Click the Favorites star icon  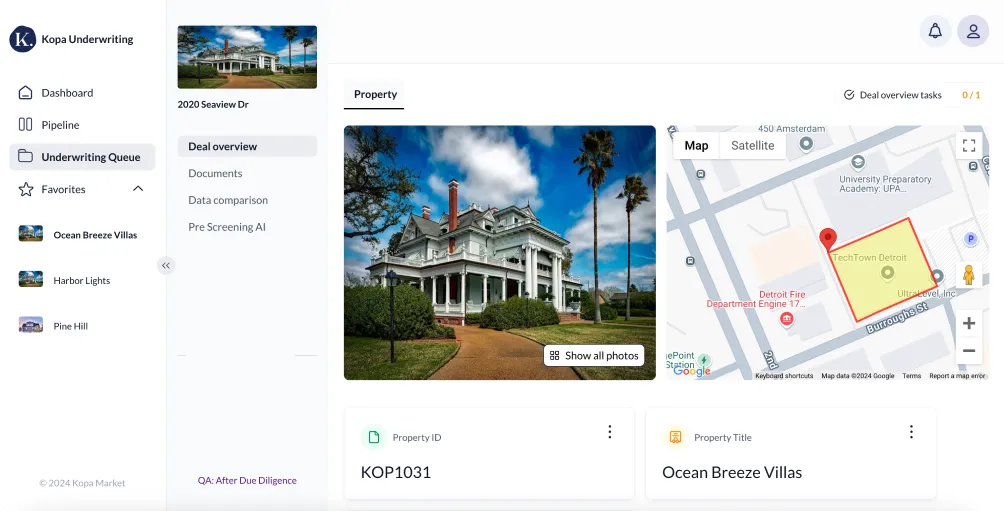[26, 189]
